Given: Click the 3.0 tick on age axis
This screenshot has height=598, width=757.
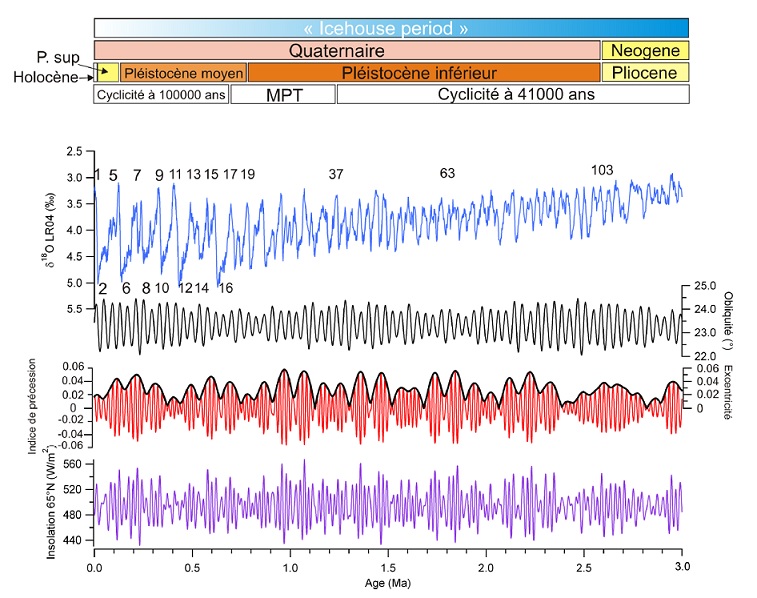Looking at the screenshot, I should point(682,567).
